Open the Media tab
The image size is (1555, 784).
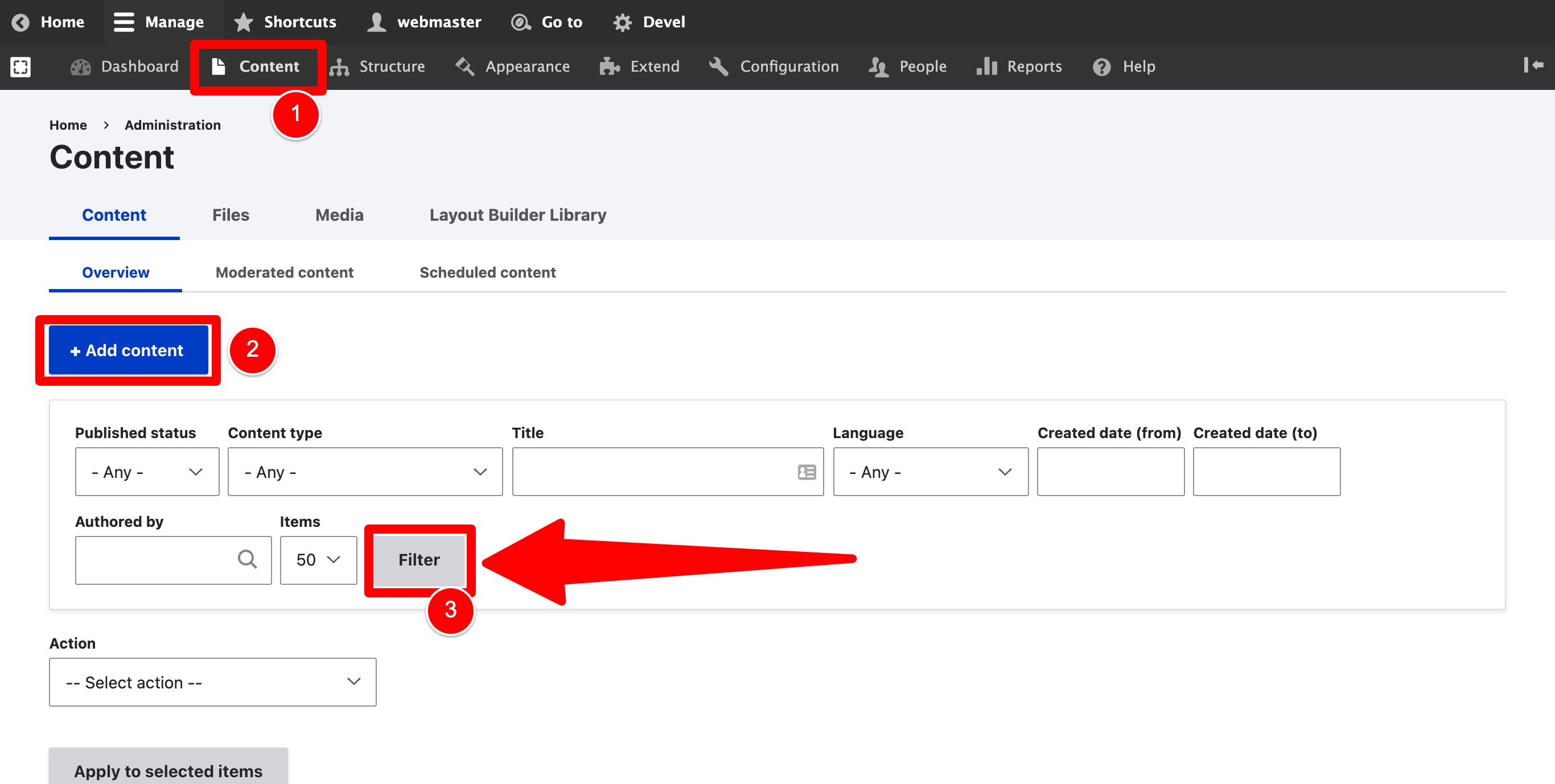tap(339, 216)
